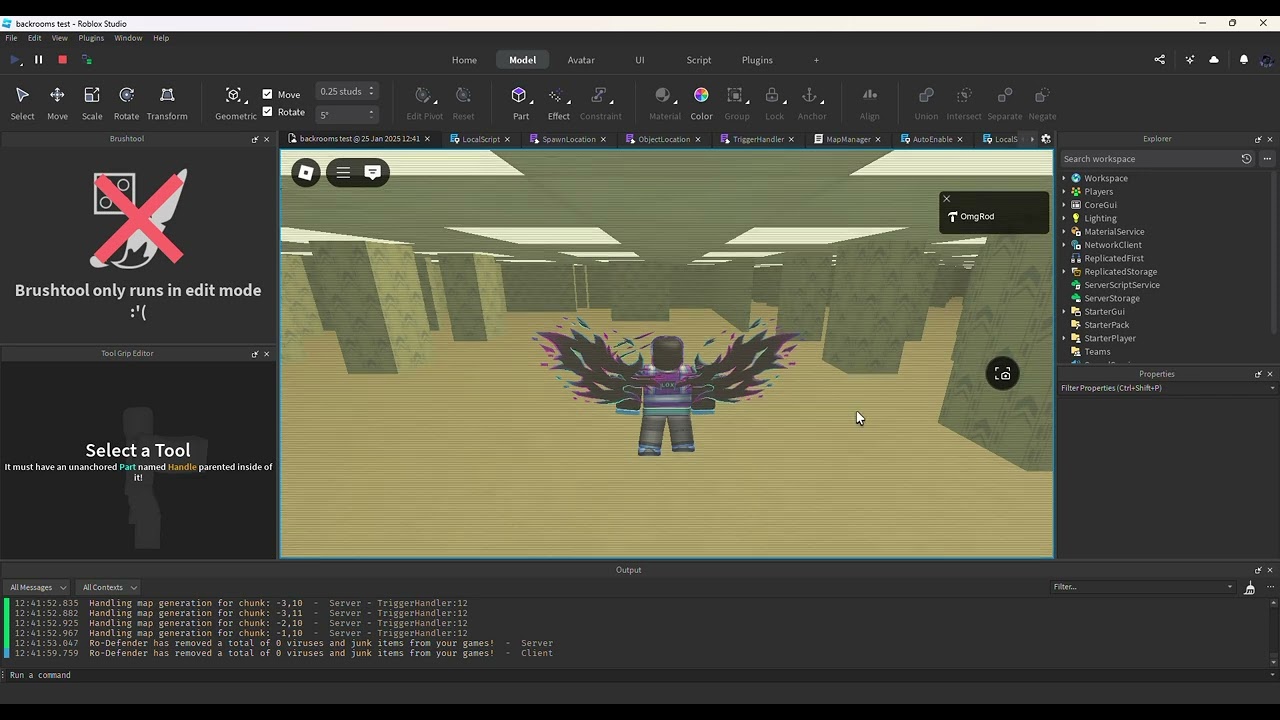Pick the Rotate tool
Image resolution: width=1280 pixels, height=720 pixels.
click(x=127, y=103)
